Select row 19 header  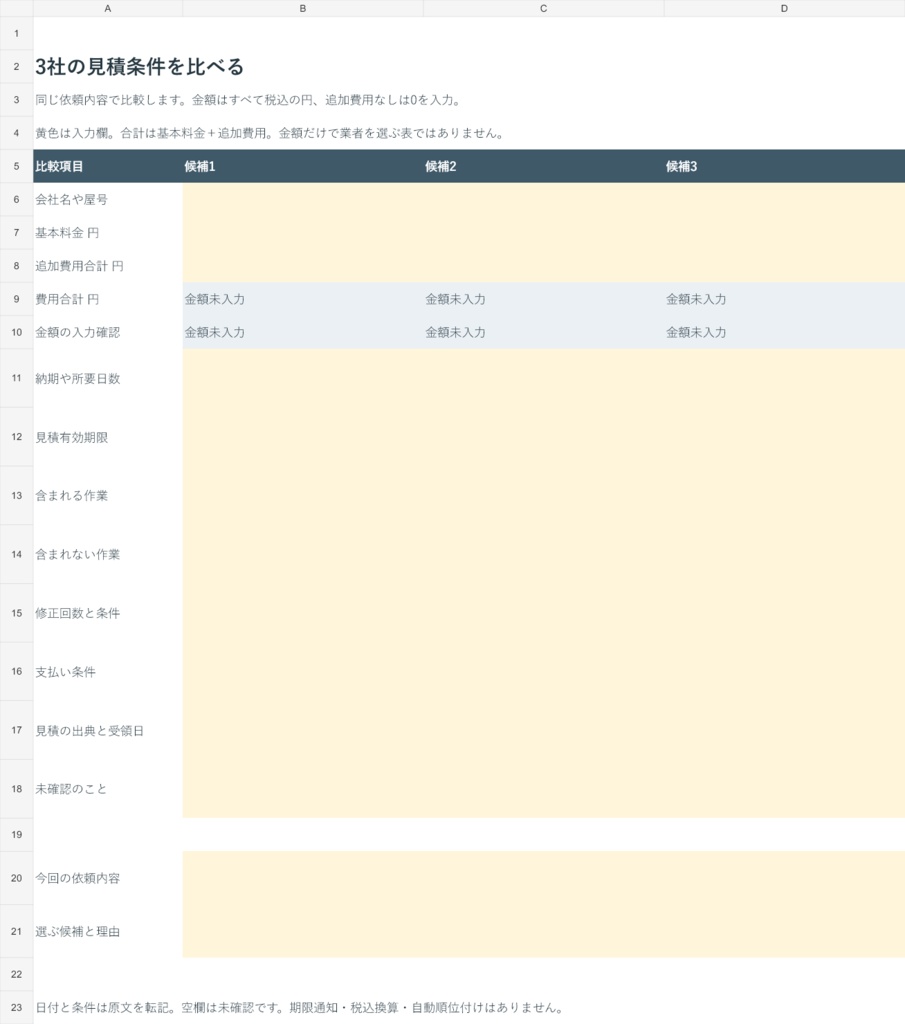[16, 835]
